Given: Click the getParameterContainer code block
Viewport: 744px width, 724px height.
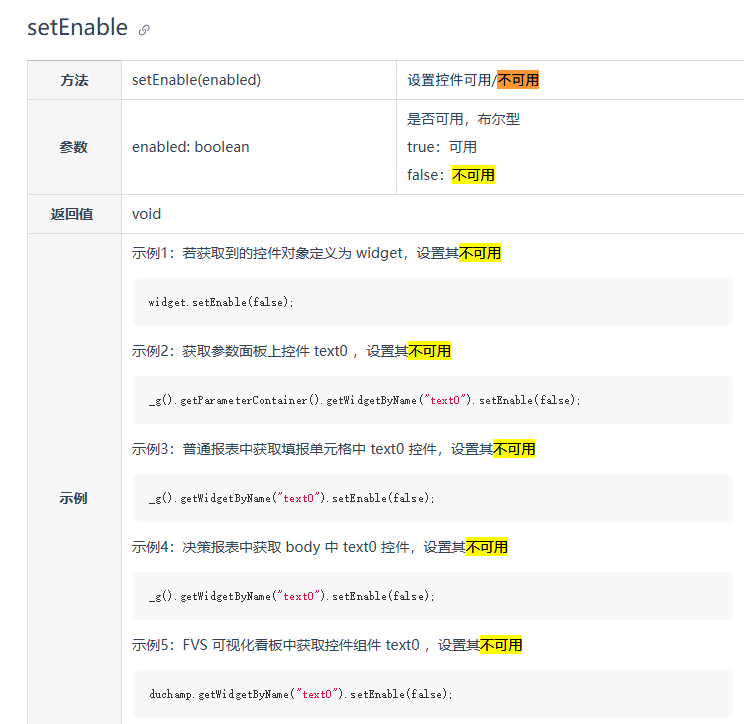Looking at the screenshot, I should (x=432, y=400).
